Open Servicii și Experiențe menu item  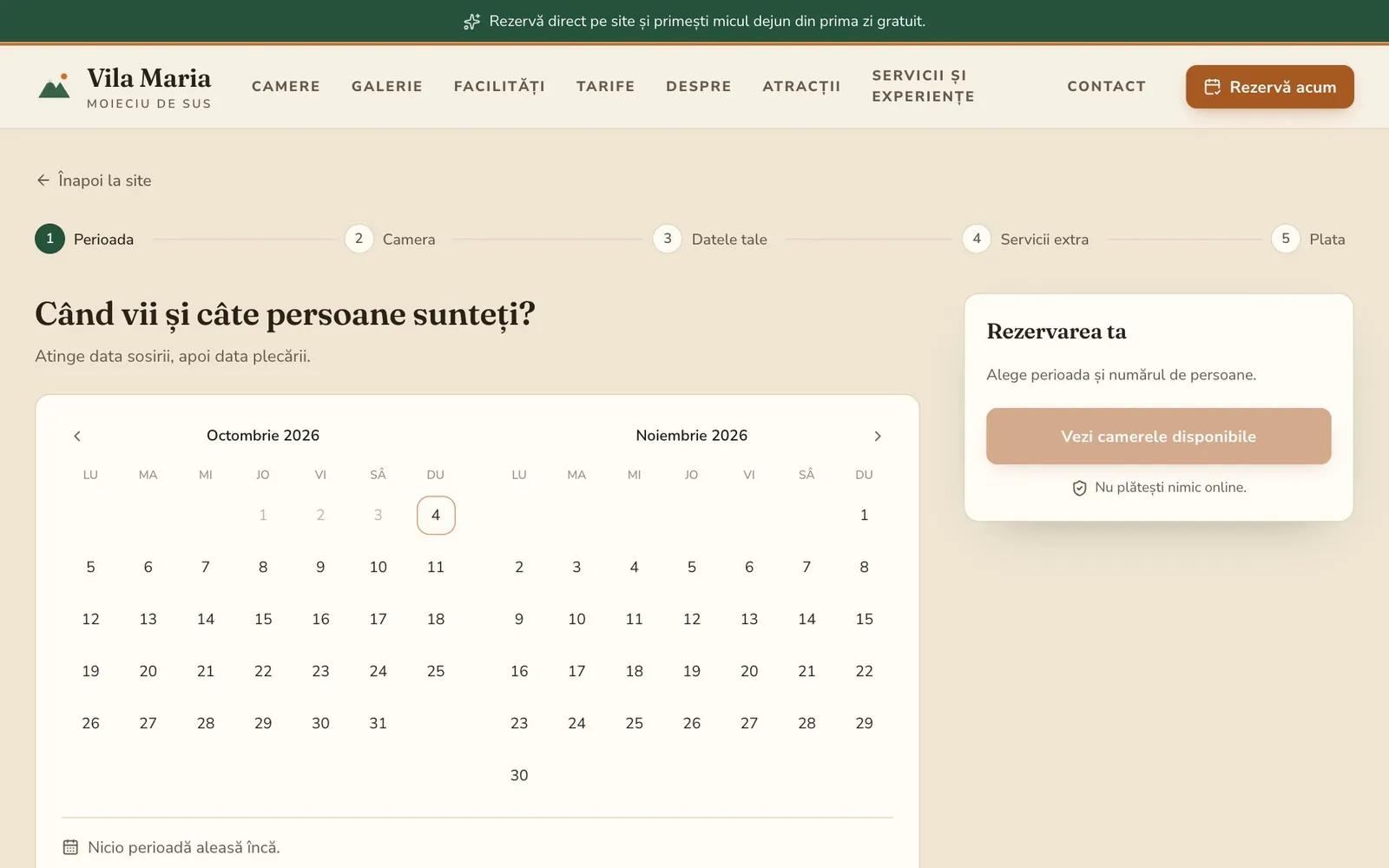(x=923, y=86)
